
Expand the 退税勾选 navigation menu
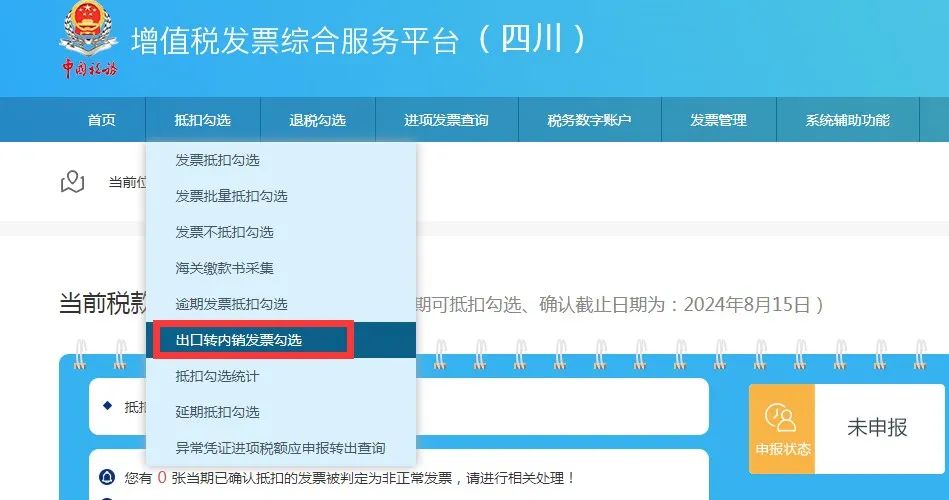click(317, 120)
